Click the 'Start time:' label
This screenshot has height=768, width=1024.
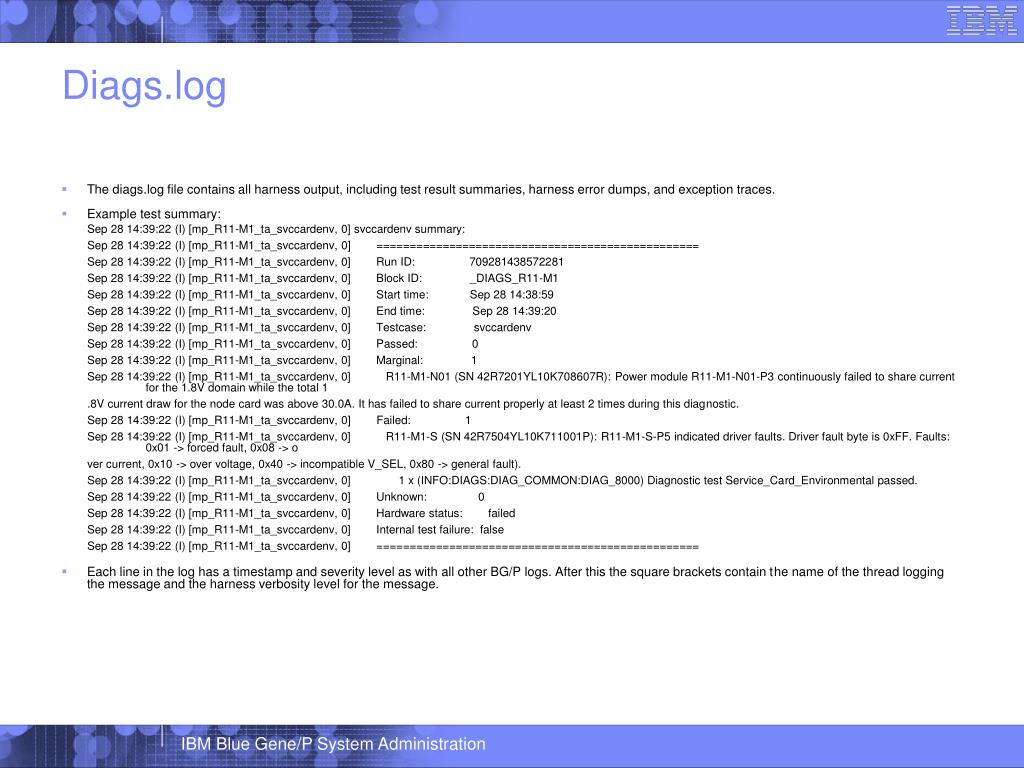[402, 295]
